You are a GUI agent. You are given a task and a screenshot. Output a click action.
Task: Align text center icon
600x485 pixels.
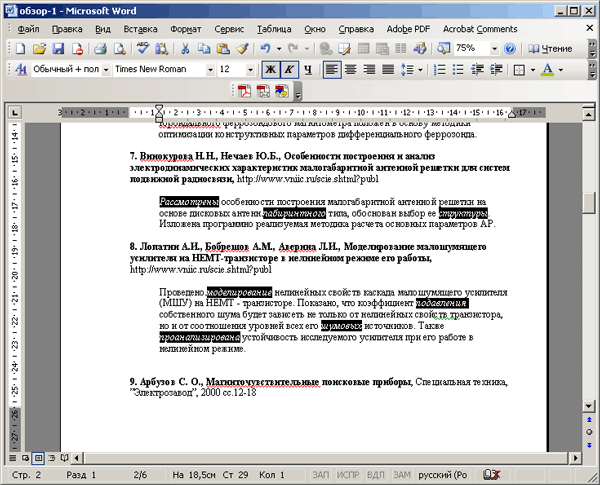pyautogui.click(x=350, y=69)
